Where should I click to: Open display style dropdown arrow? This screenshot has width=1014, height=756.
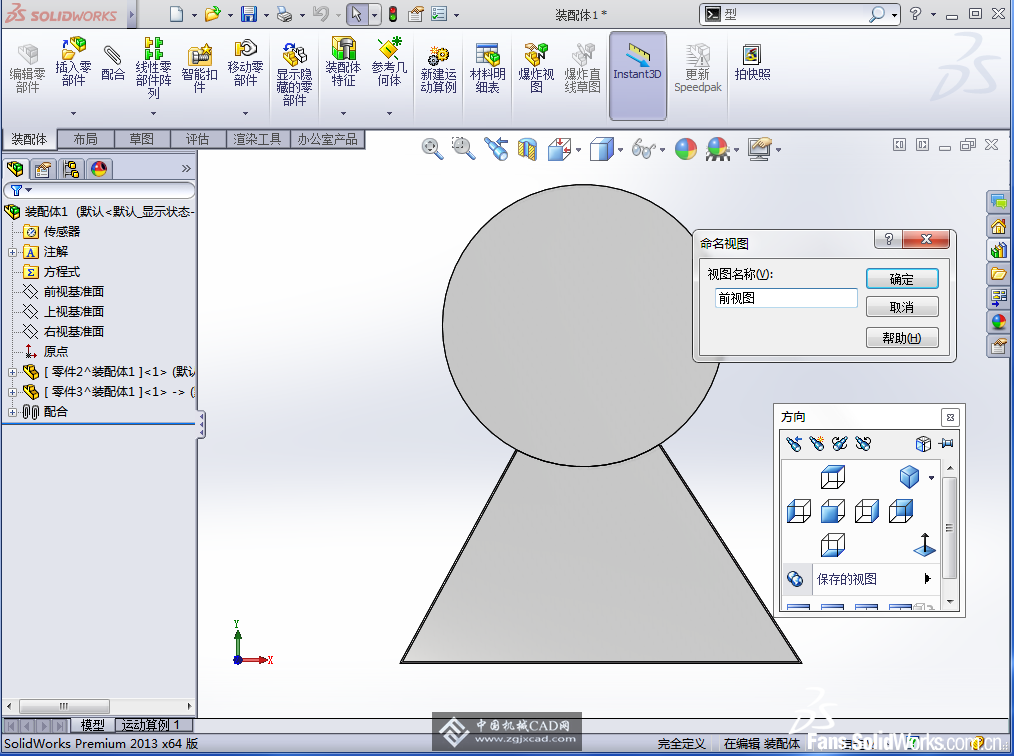[621, 150]
